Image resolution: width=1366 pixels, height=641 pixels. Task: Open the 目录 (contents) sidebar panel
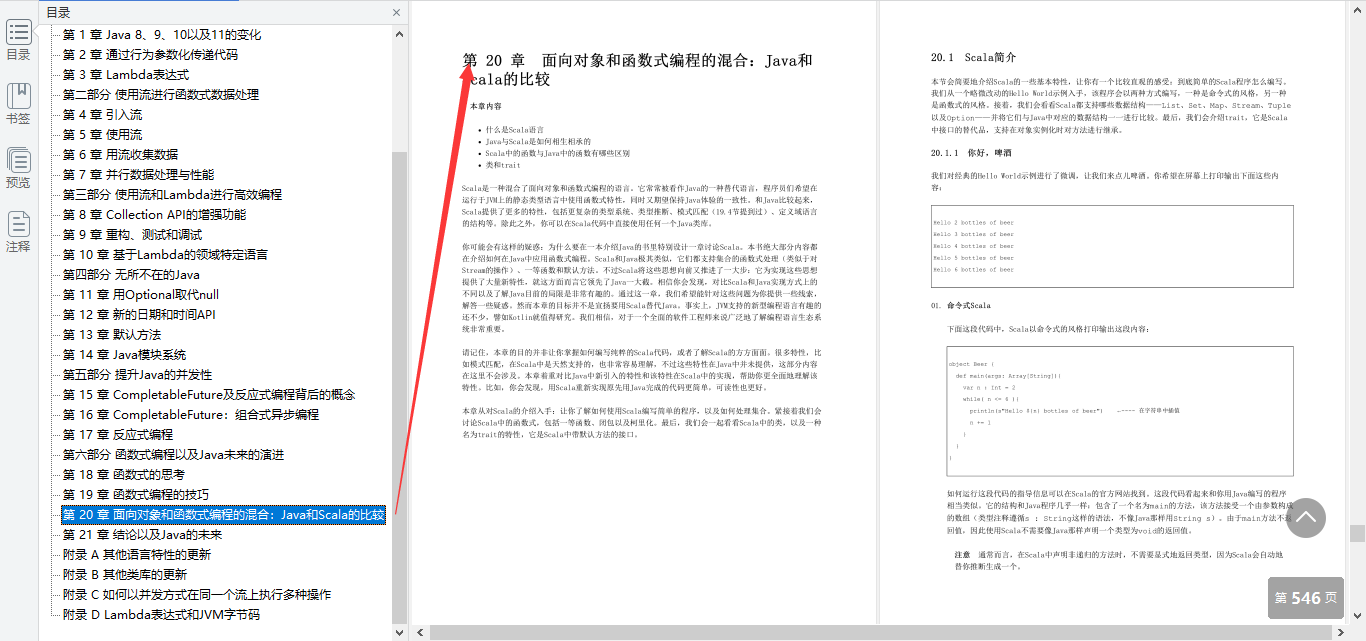click(x=18, y=39)
